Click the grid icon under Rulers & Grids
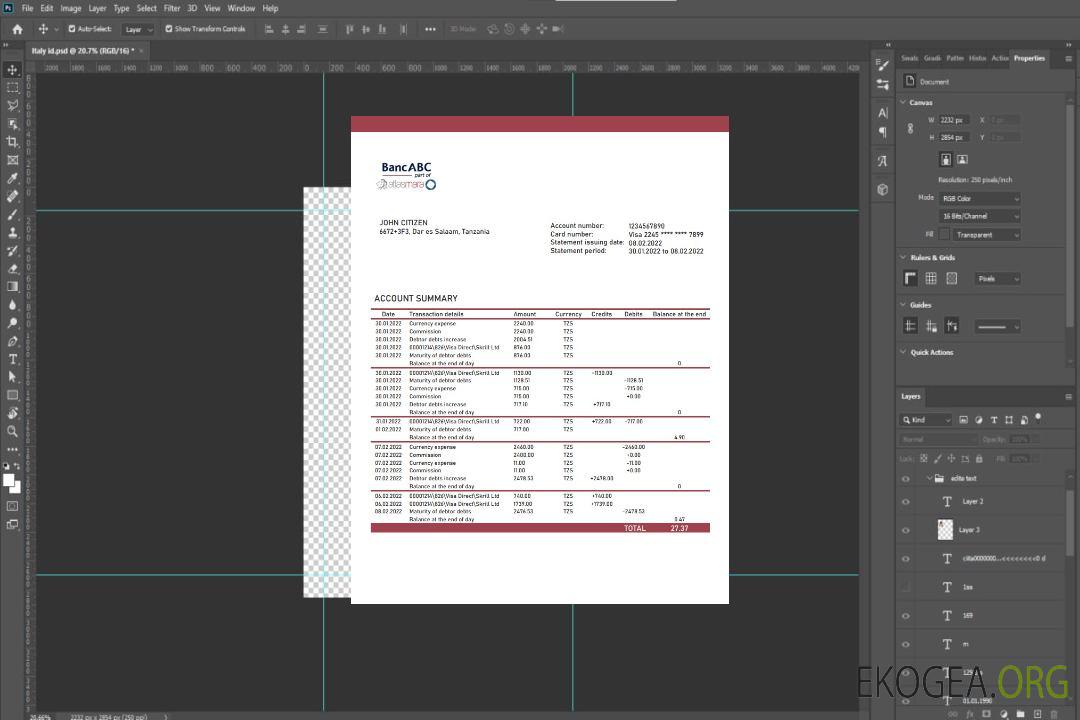 [x=931, y=279]
